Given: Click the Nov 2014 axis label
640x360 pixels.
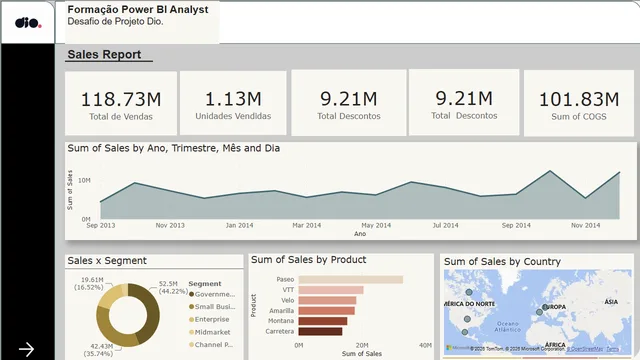Looking at the screenshot, I should tap(586, 225).
